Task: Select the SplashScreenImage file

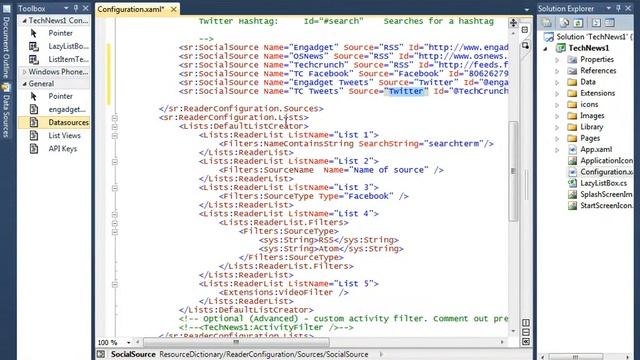Action: (600, 194)
